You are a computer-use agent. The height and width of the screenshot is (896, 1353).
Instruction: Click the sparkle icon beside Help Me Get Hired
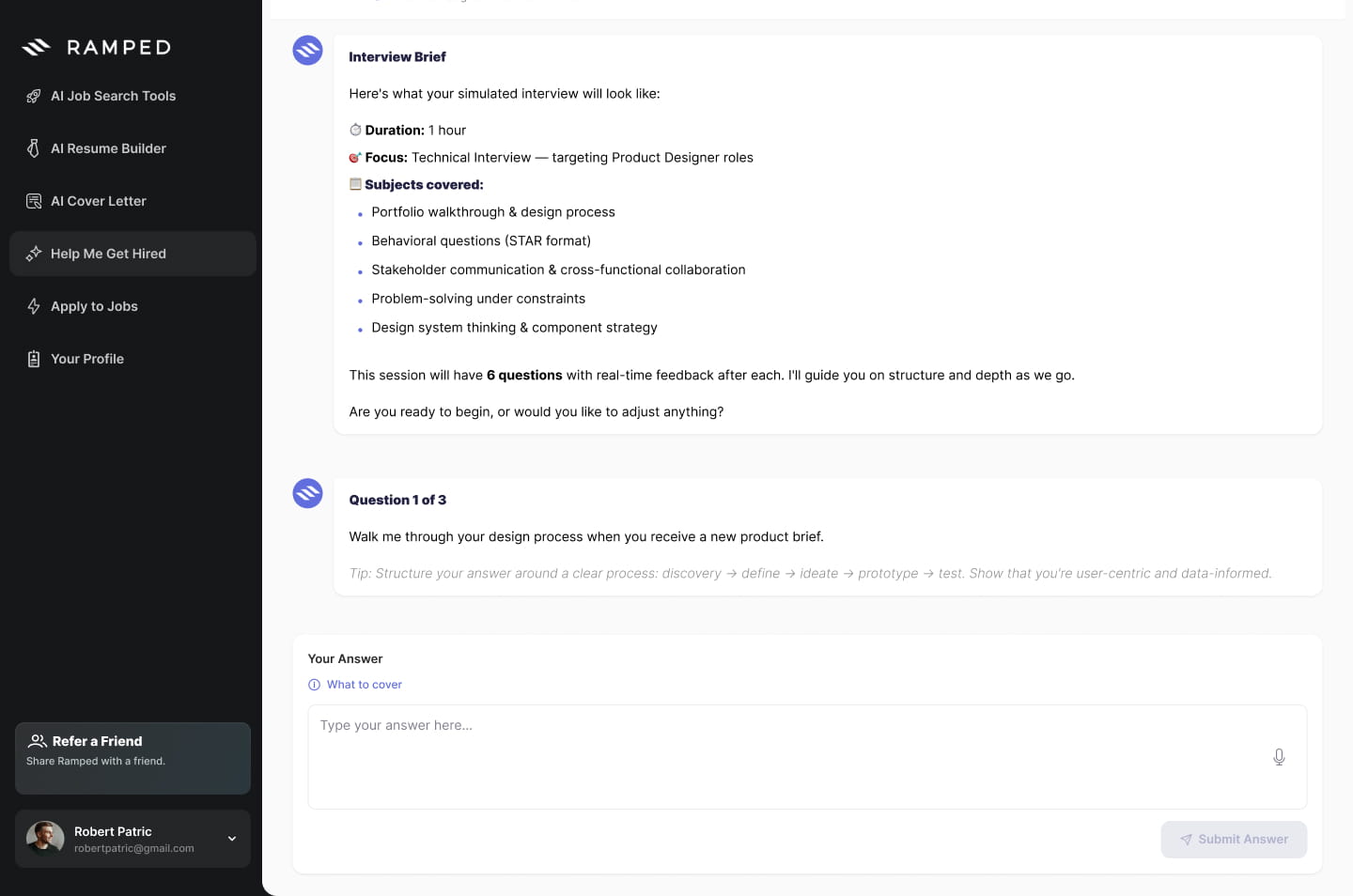[x=34, y=254]
